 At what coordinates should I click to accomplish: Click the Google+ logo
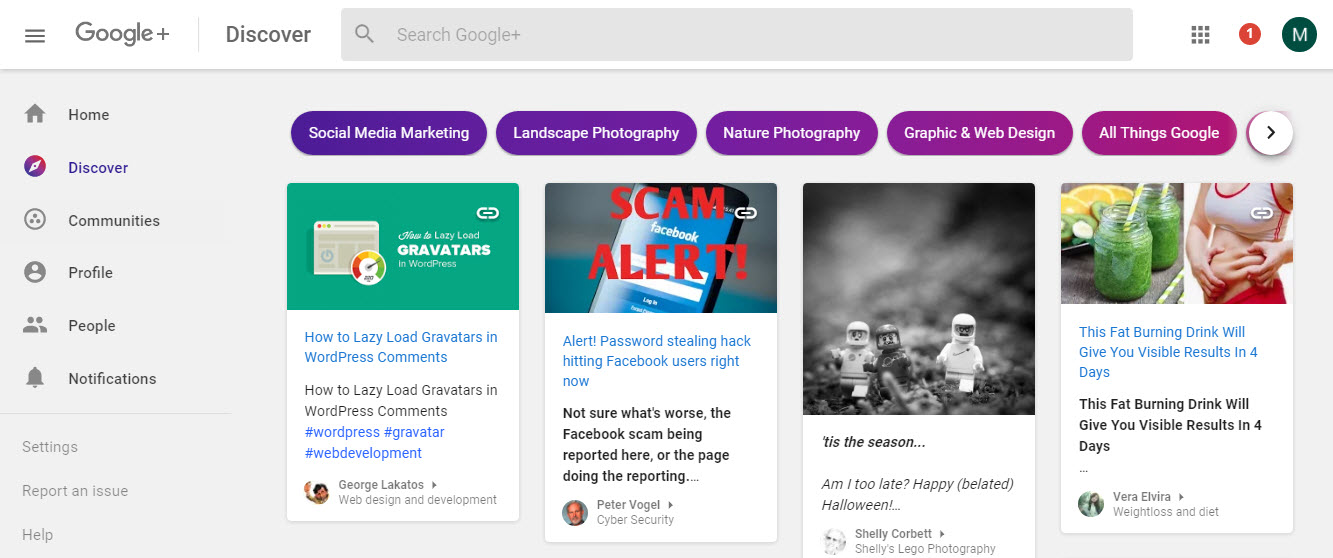[122, 34]
